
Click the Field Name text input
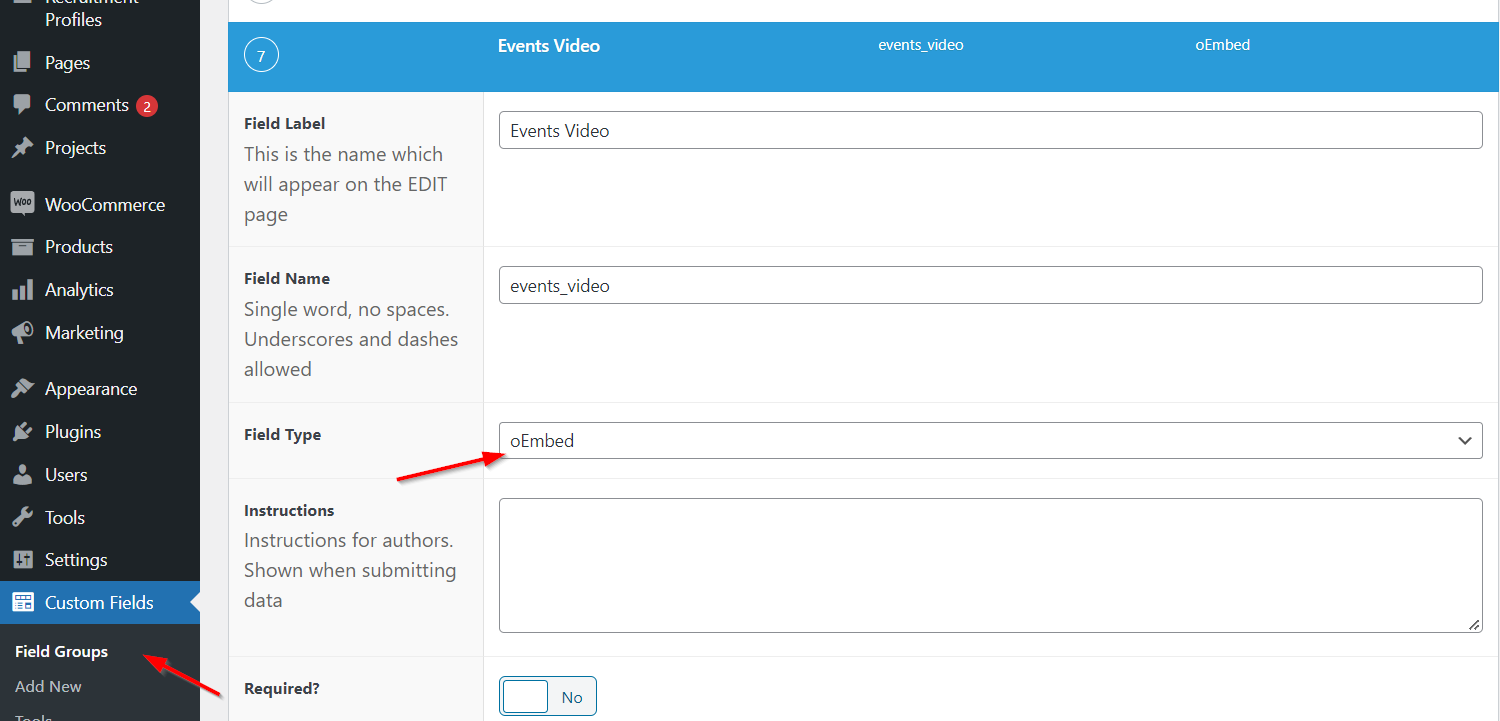point(989,286)
